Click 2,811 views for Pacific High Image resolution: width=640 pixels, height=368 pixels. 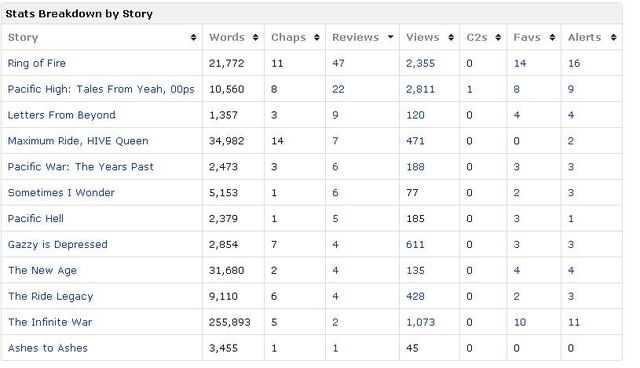tap(420, 89)
